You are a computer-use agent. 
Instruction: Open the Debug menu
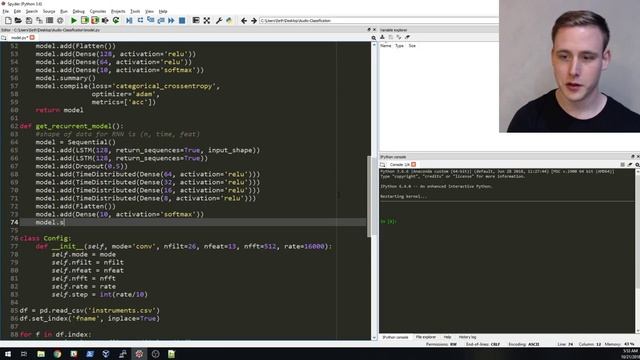[78, 11]
